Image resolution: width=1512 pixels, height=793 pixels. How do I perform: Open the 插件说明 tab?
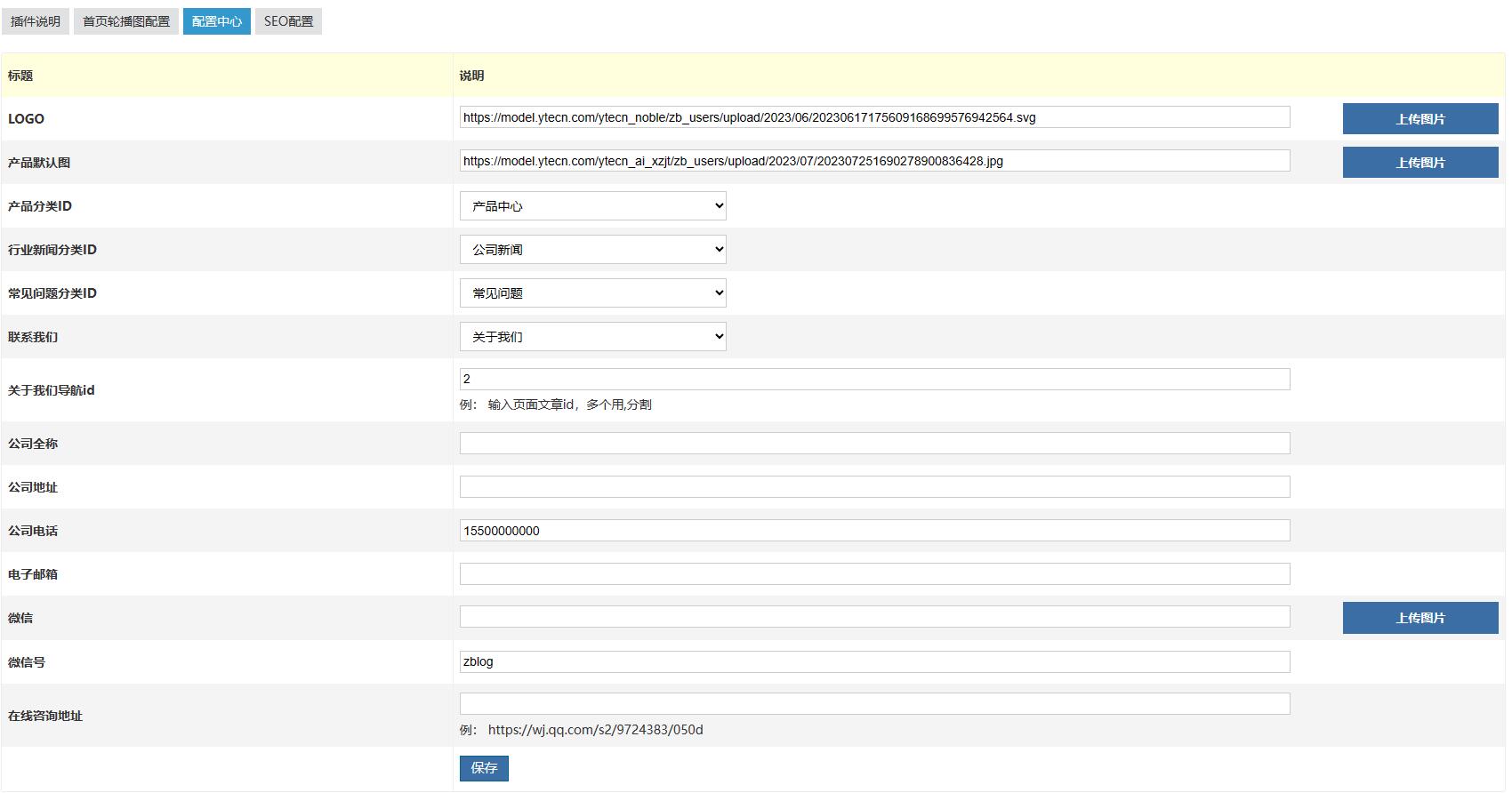click(36, 21)
